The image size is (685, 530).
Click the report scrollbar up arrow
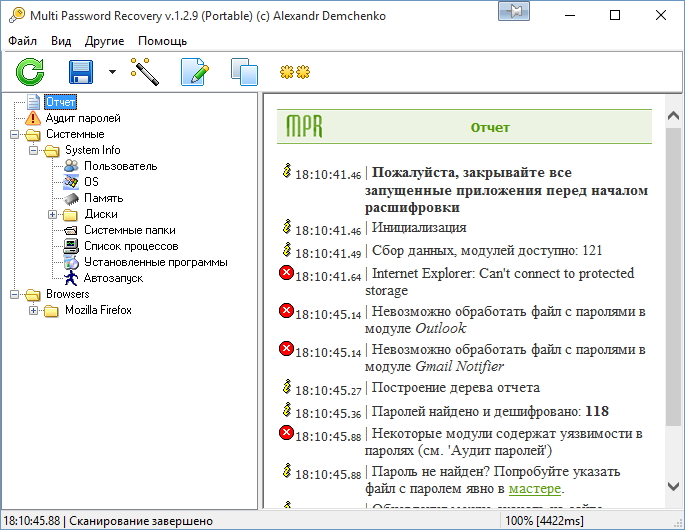pyautogui.click(x=673, y=116)
